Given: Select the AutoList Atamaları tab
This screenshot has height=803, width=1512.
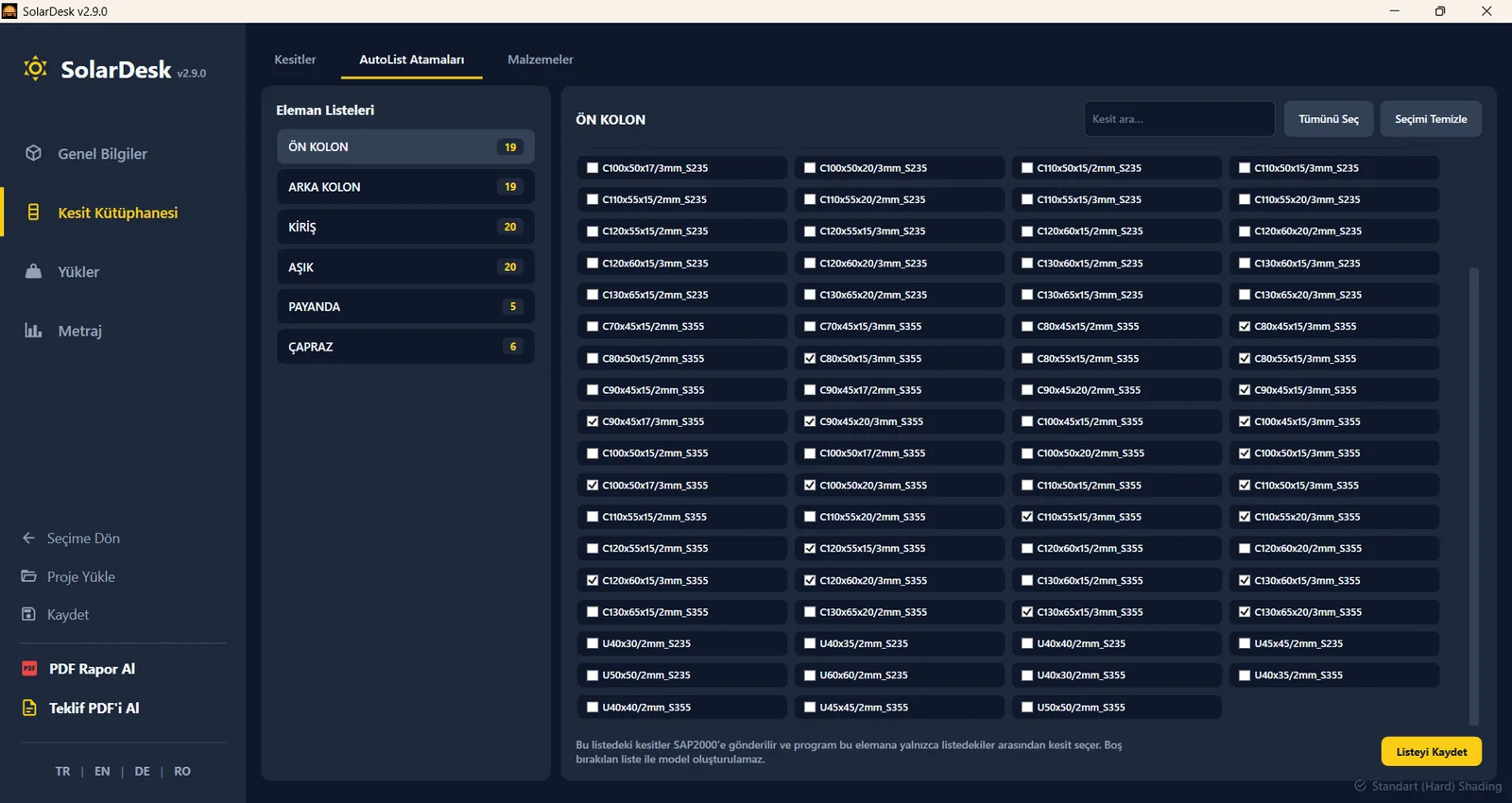Looking at the screenshot, I should (x=411, y=60).
